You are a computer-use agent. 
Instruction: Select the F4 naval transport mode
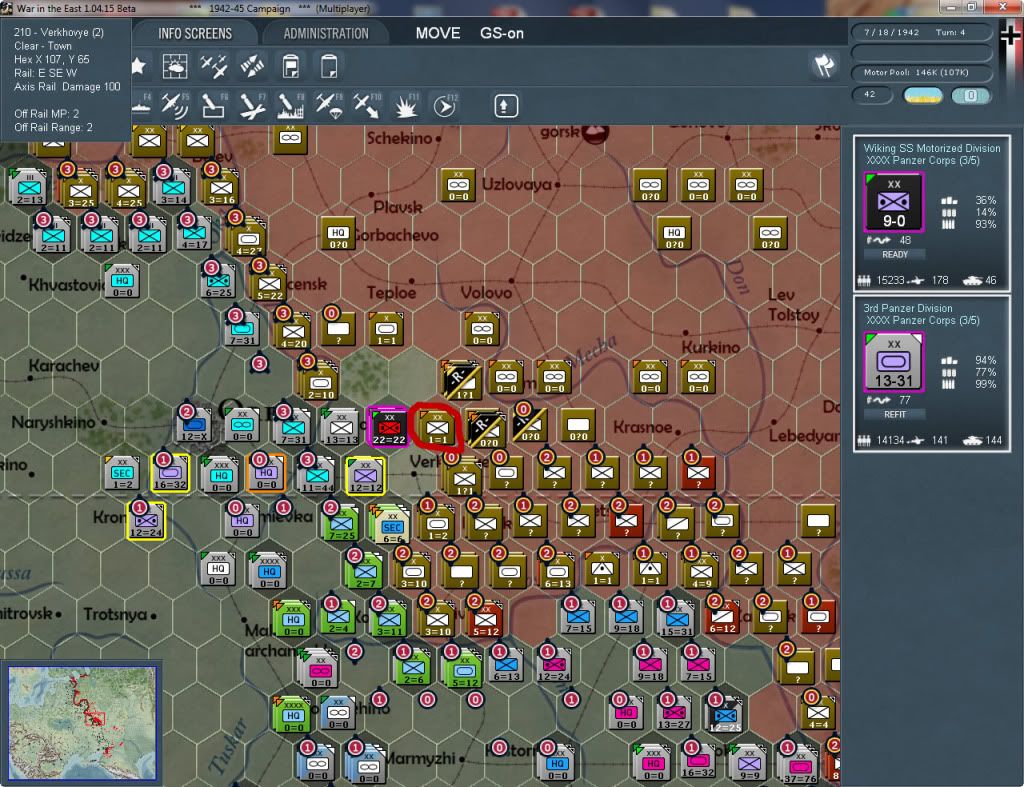click(x=141, y=106)
